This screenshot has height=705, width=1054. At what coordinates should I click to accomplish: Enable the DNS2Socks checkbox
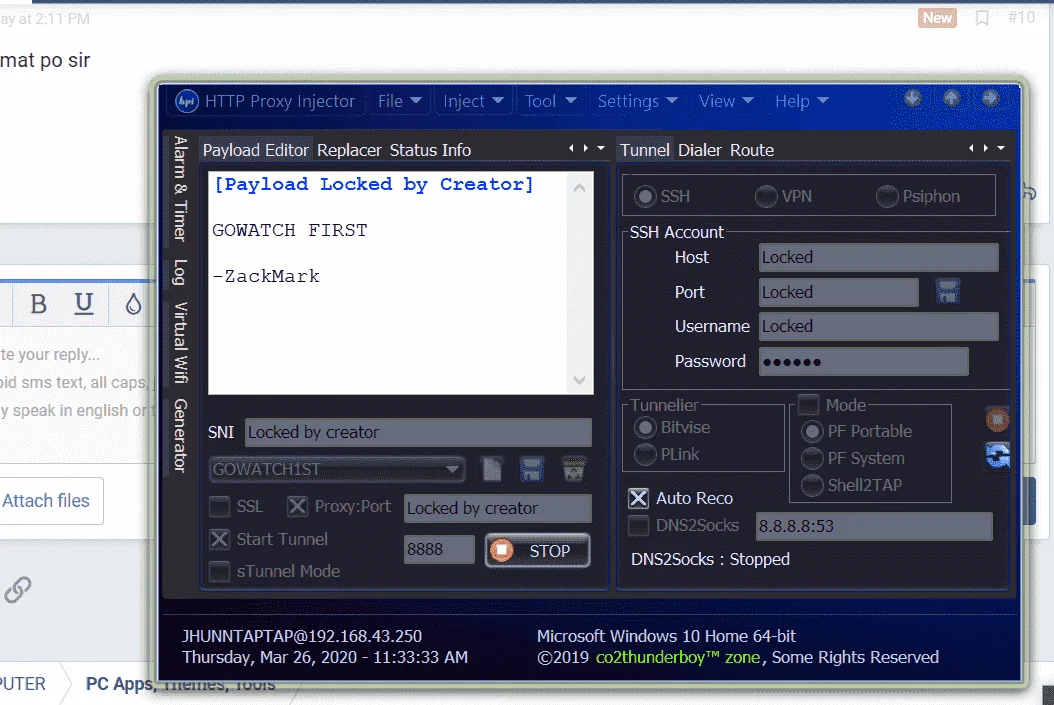(x=639, y=526)
